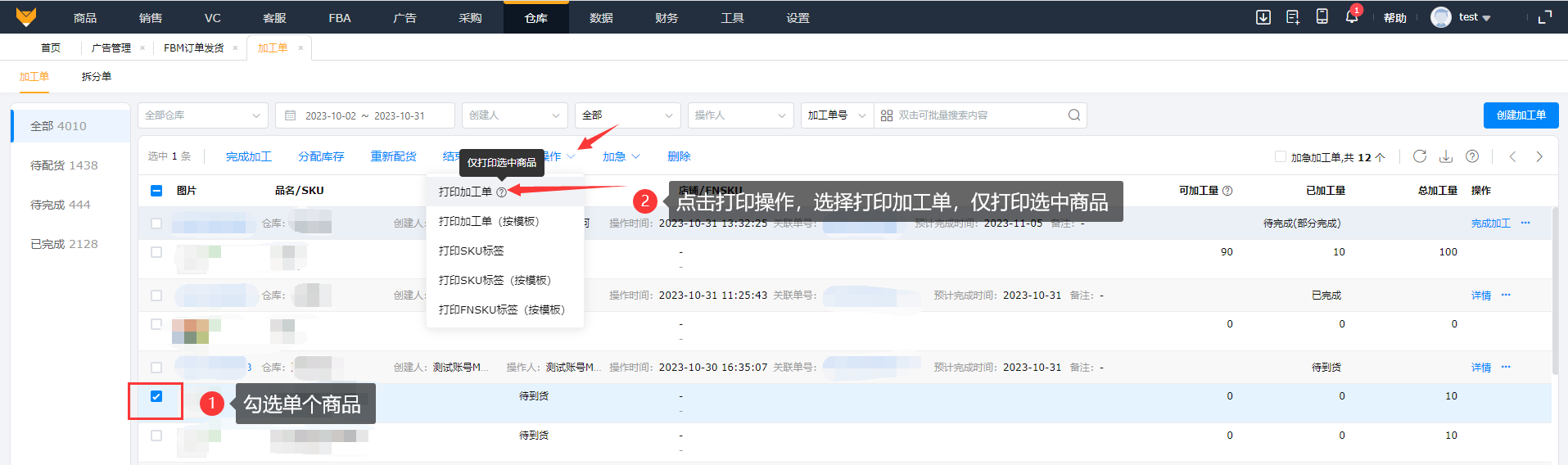
Task: Click 完成加工 in batch toolbar
Action: pos(249,156)
